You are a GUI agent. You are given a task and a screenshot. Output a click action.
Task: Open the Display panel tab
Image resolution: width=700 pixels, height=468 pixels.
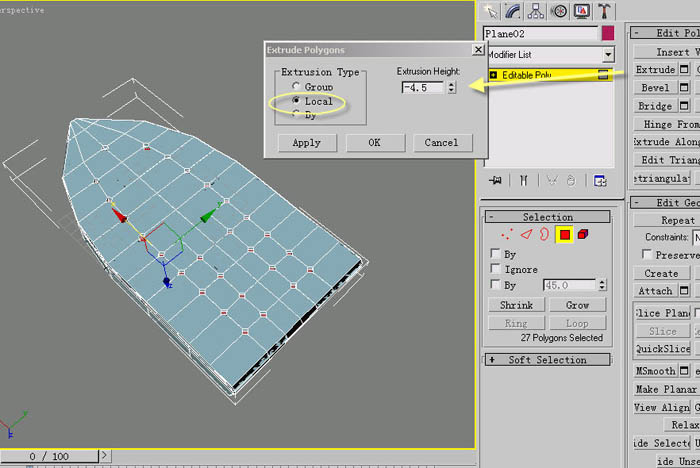(582, 11)
